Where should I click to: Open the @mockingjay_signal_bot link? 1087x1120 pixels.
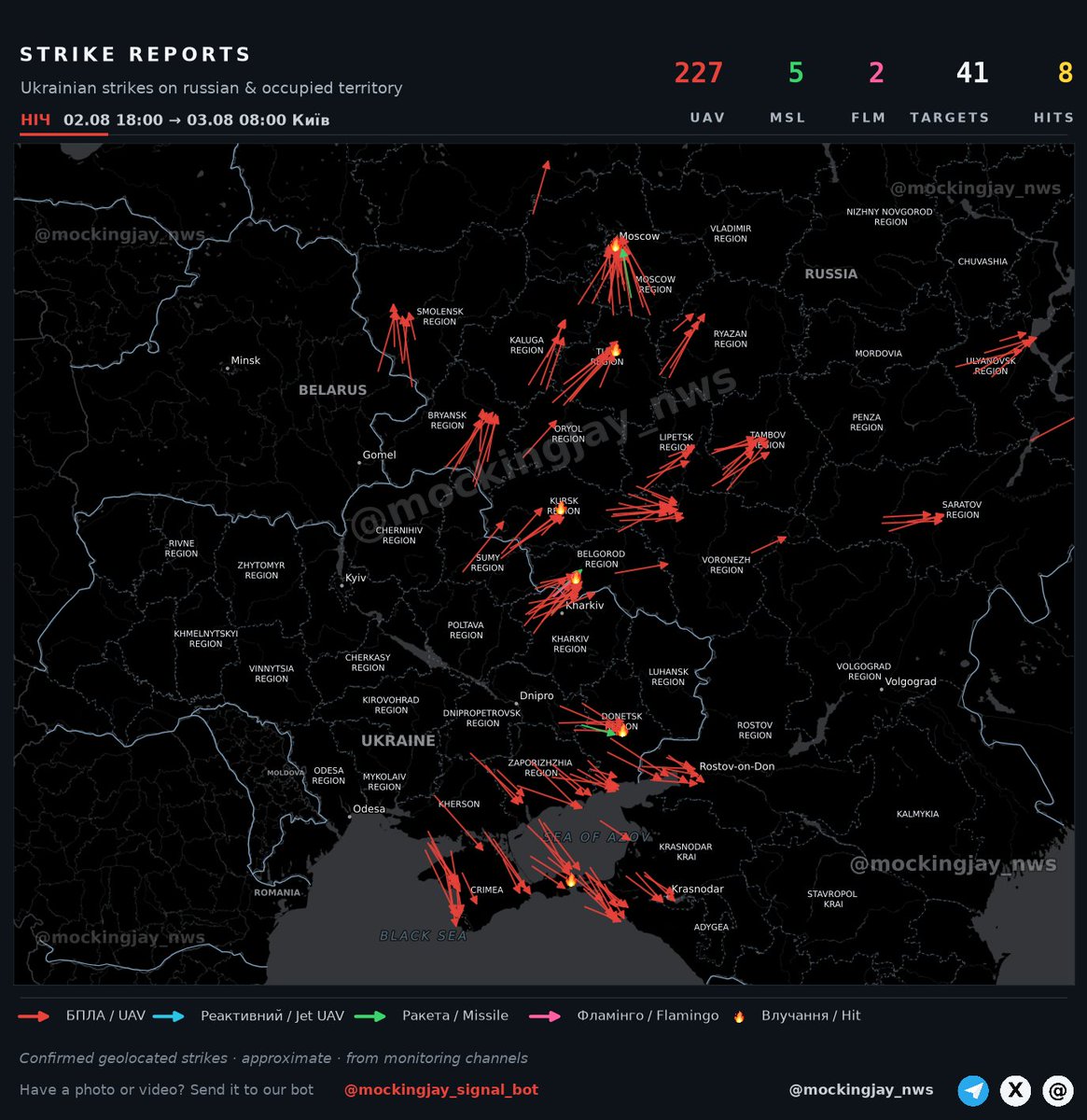tap(441, 1090)
